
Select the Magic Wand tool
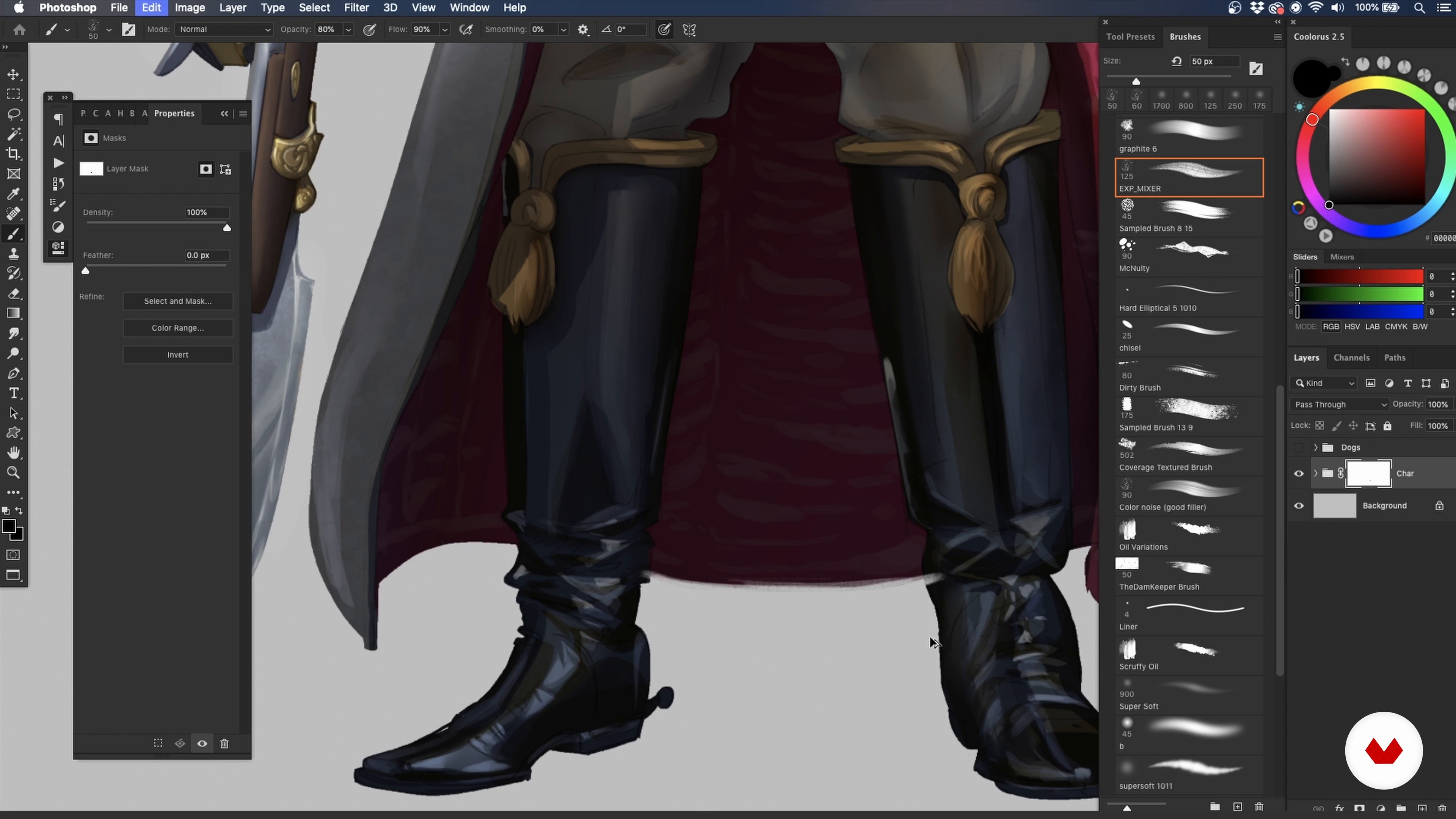pos(14,134)
